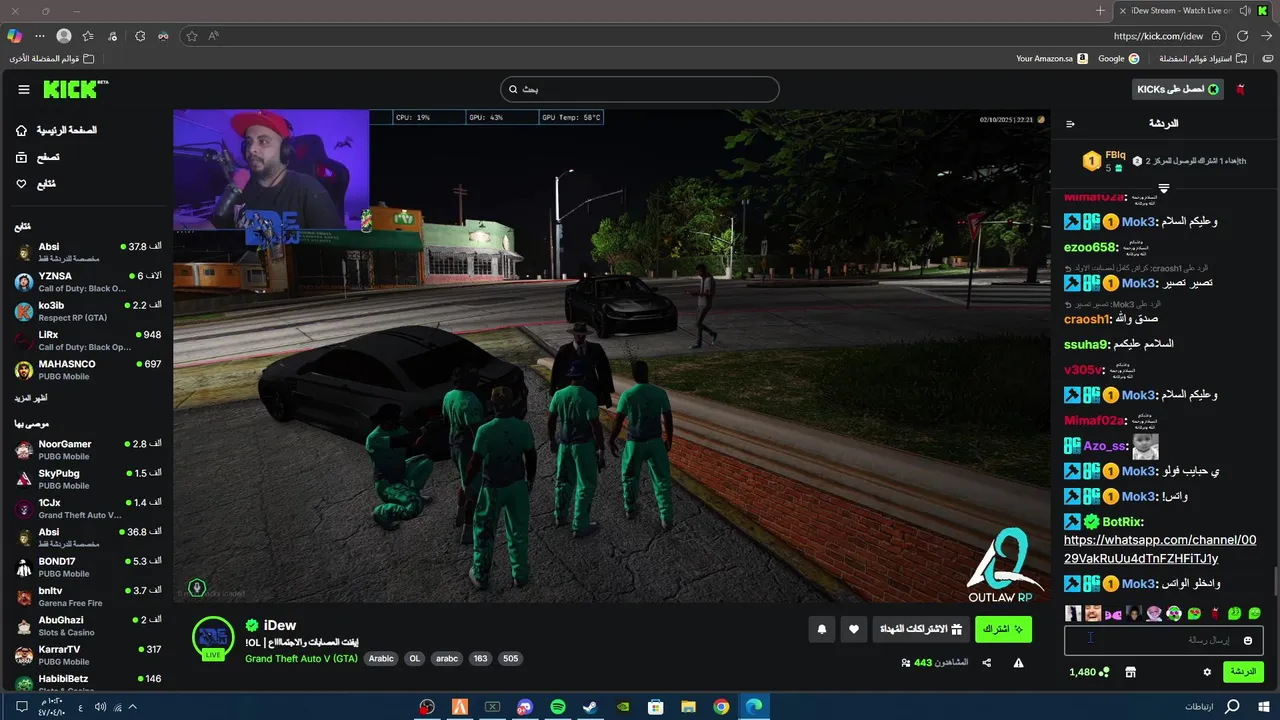Insert the pink bow emote
This screenshot has width=1280, height=720.
(1114, 613)
